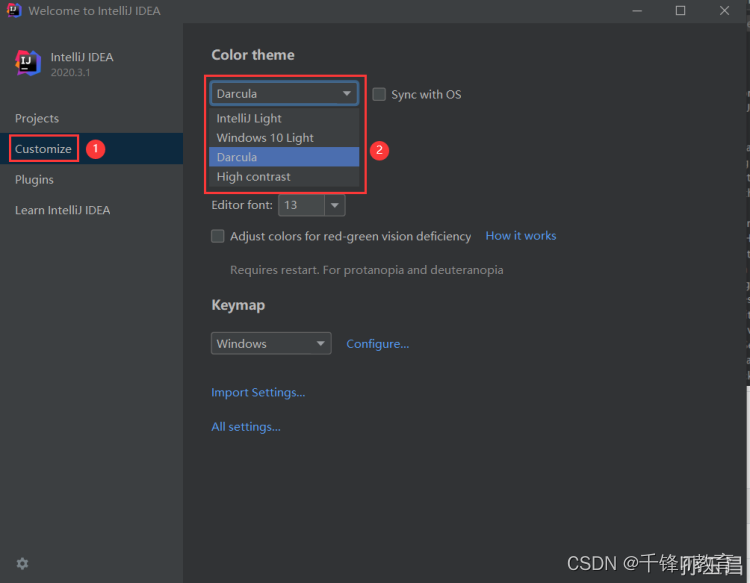Open keymap Configure... link

[x=377, y=344]
